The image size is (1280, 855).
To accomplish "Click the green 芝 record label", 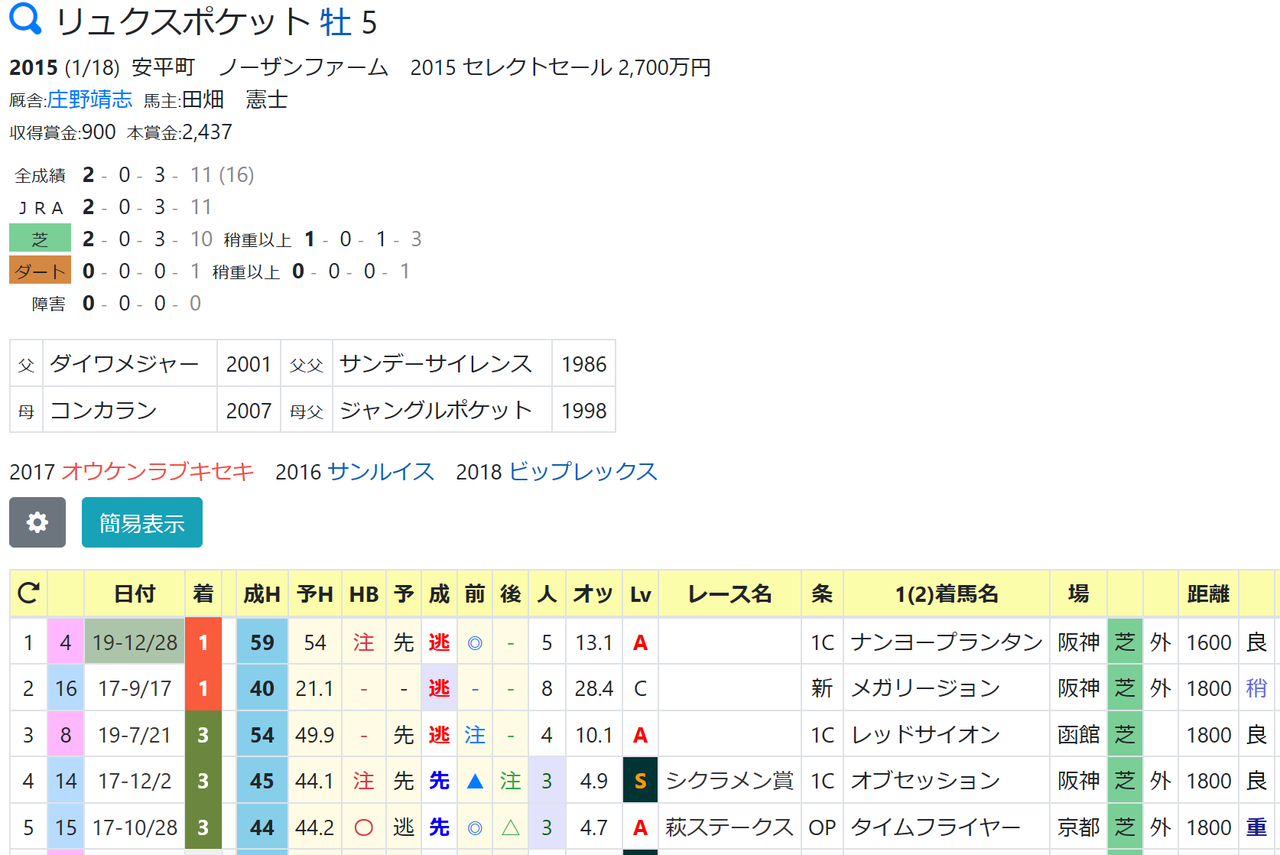I will (x=40, y=239).
